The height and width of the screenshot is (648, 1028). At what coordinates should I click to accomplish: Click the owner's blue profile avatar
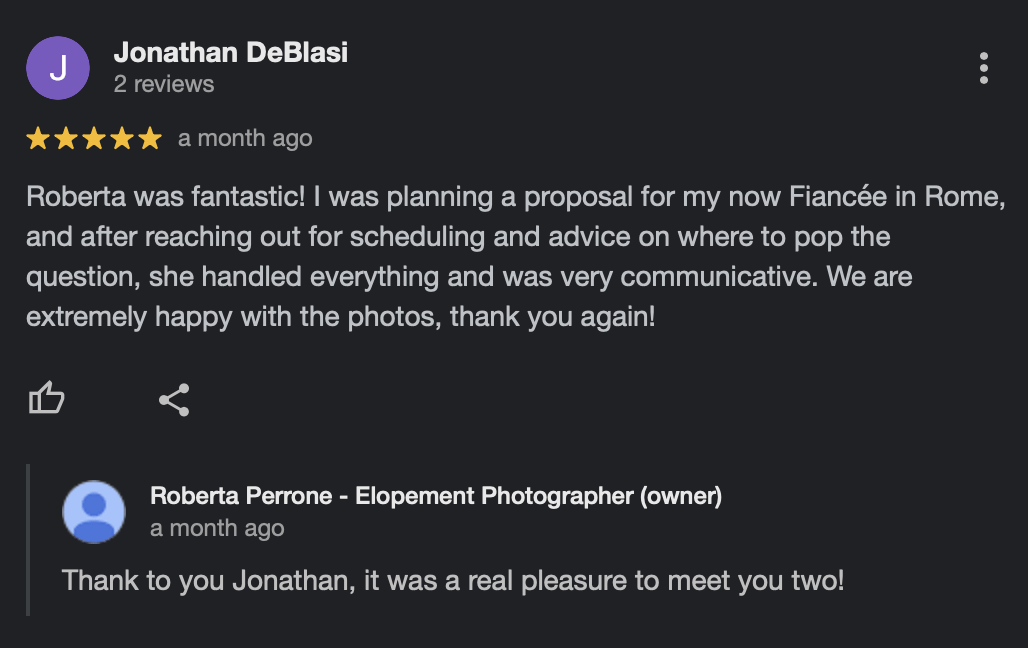(x=94, y=512)
